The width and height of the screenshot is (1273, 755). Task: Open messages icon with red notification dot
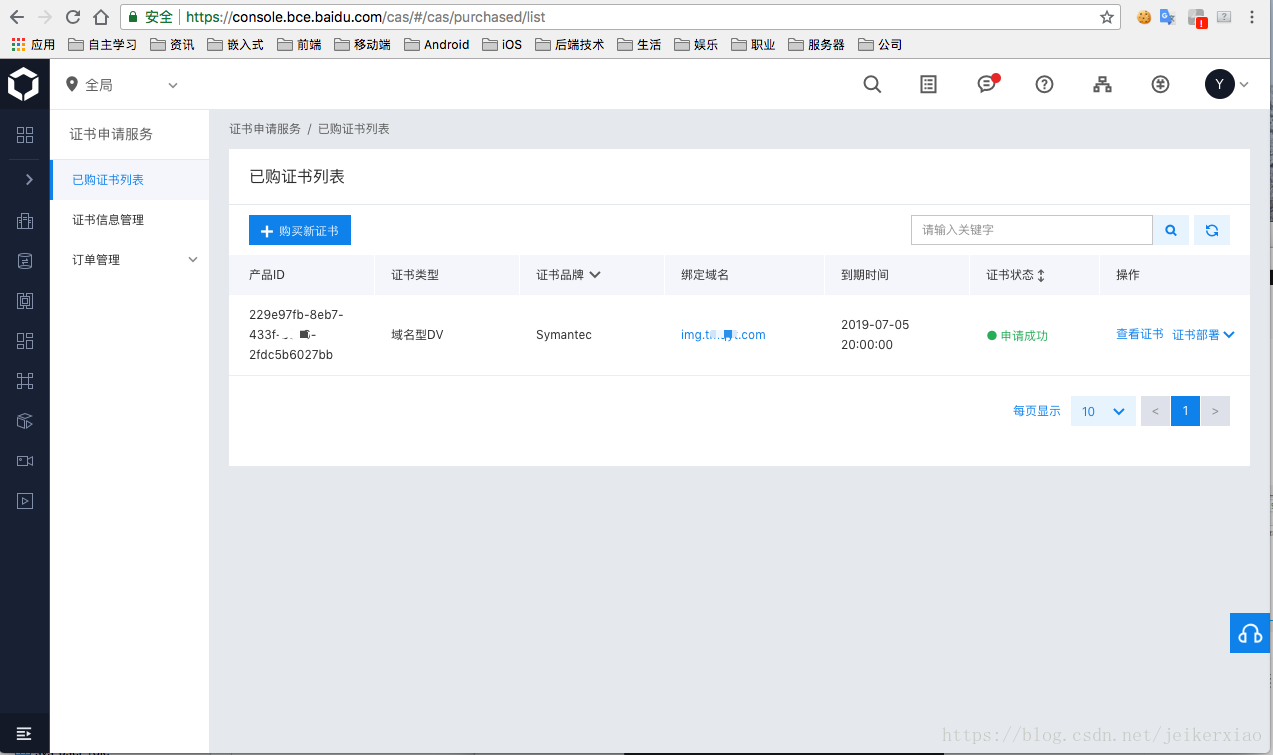point(987,84)
